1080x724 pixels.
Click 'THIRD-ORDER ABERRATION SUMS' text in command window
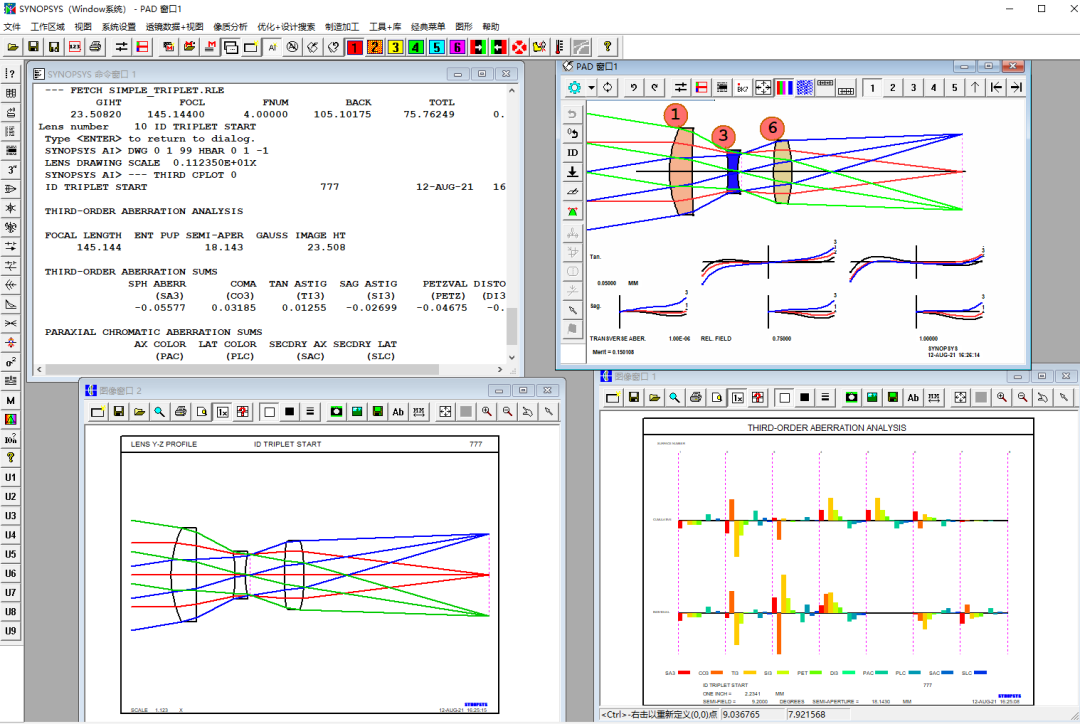[131, 271]
